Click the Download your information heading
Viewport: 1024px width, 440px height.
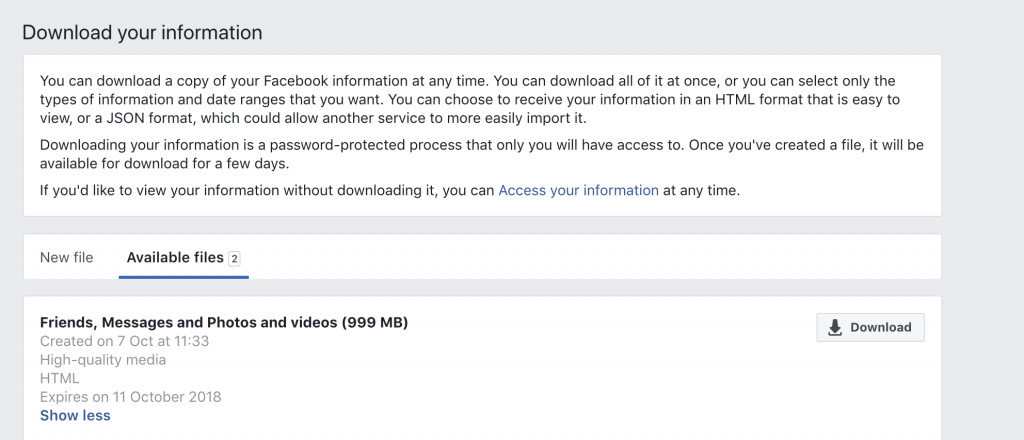[142, 32]
